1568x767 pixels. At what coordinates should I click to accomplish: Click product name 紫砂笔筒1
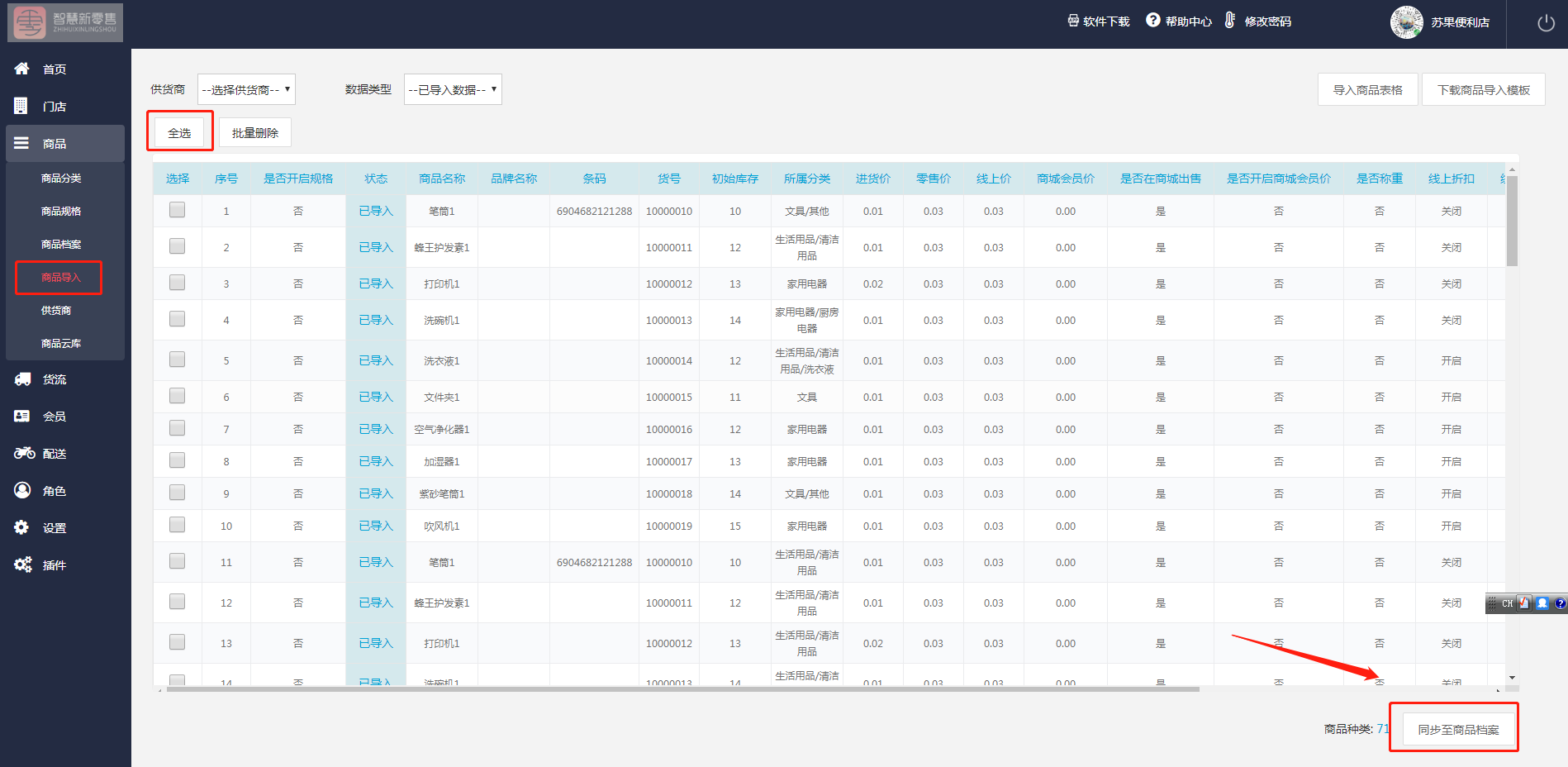(442, 493)
